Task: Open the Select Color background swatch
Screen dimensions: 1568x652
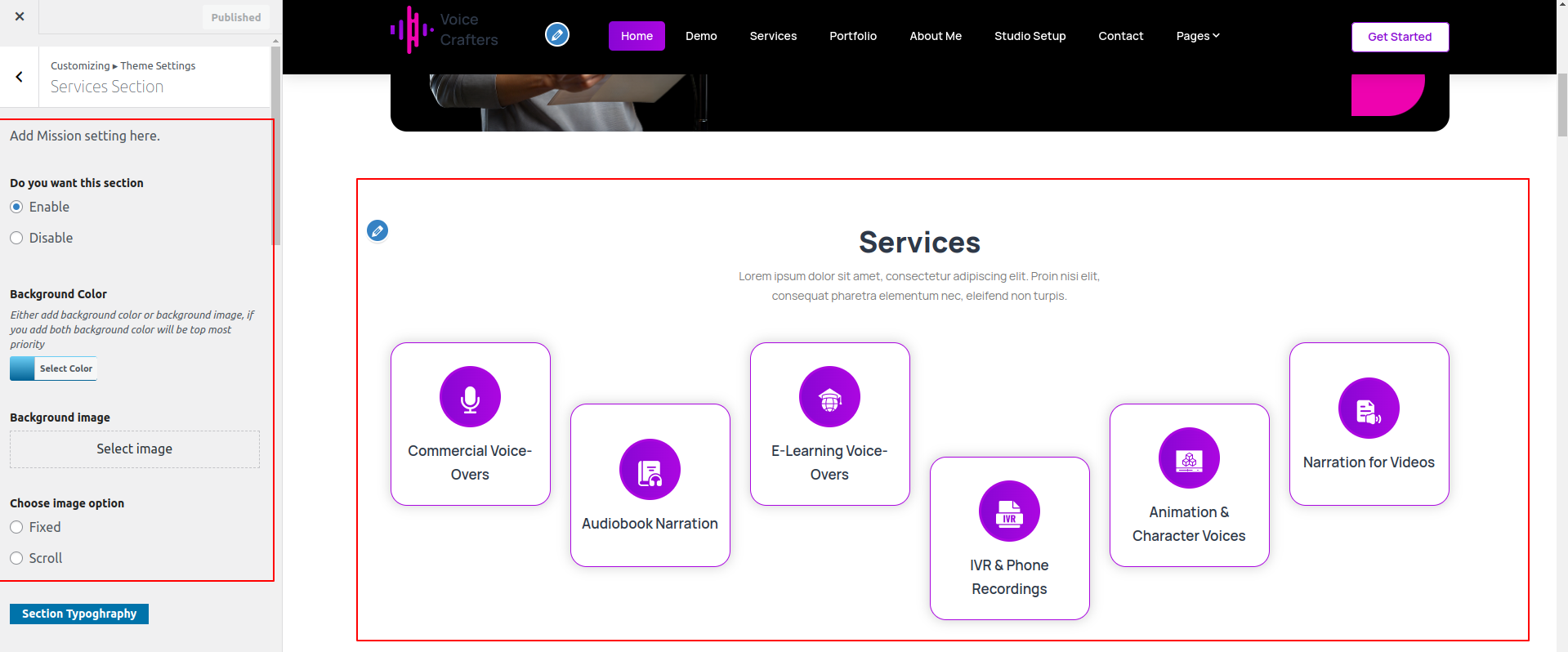Action: (54, 369)
